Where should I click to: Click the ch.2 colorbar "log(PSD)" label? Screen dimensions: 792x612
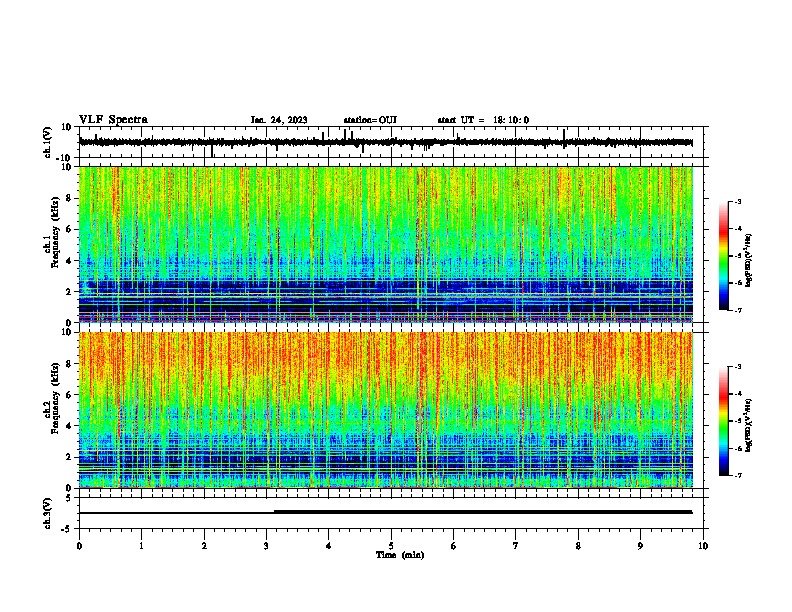(x=748, y=426)
